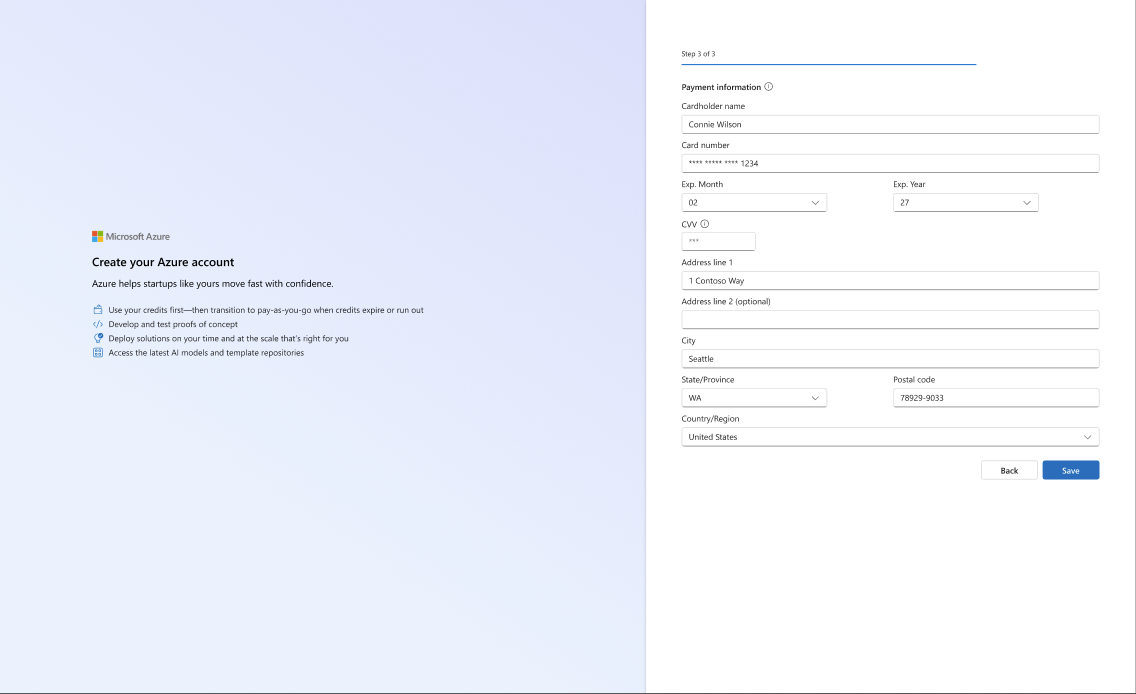
Task: Click the Back button
Action: point(1009,470)
